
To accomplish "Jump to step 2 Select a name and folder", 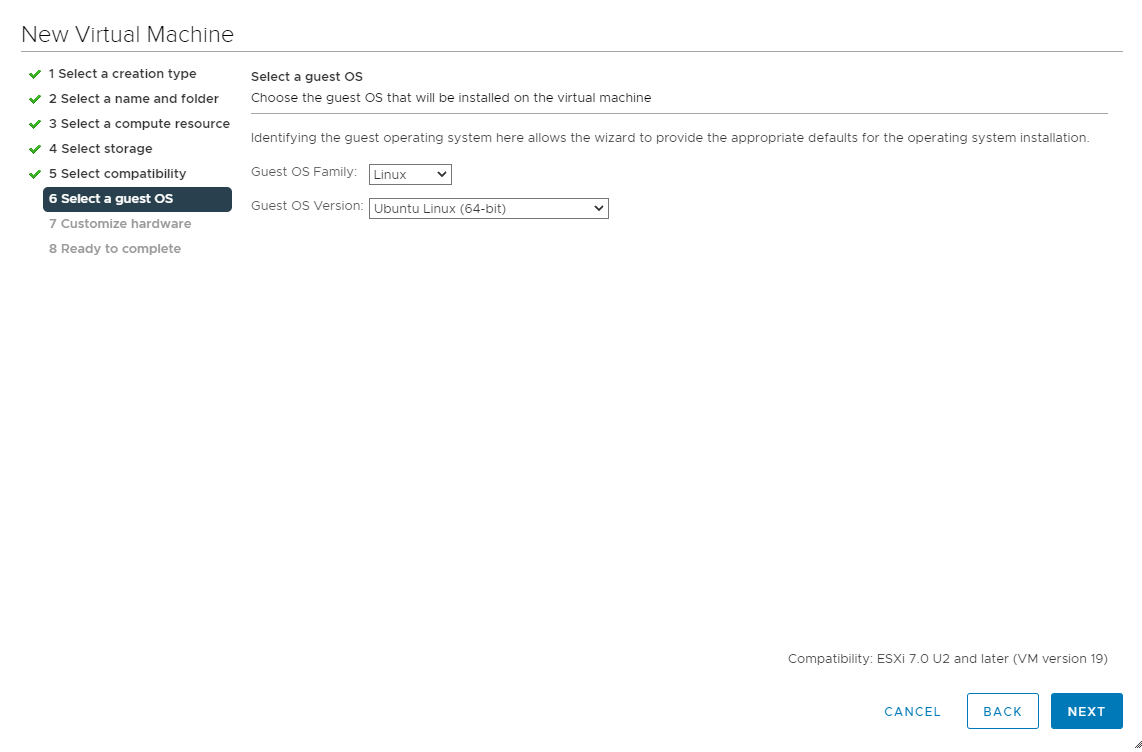I will click(x=133, y=99).
